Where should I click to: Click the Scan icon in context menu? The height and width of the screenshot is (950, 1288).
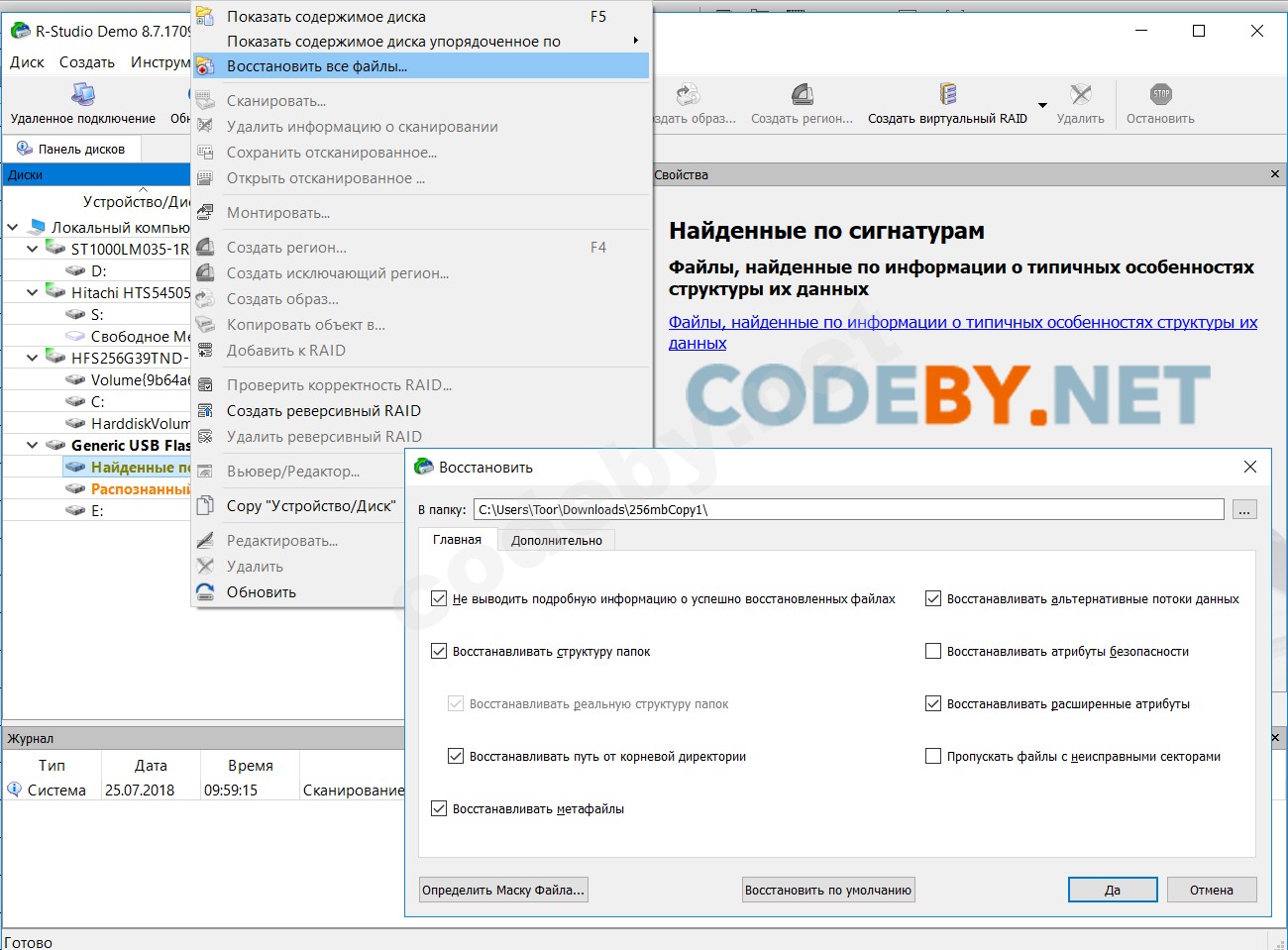click(x=205, y=100)
